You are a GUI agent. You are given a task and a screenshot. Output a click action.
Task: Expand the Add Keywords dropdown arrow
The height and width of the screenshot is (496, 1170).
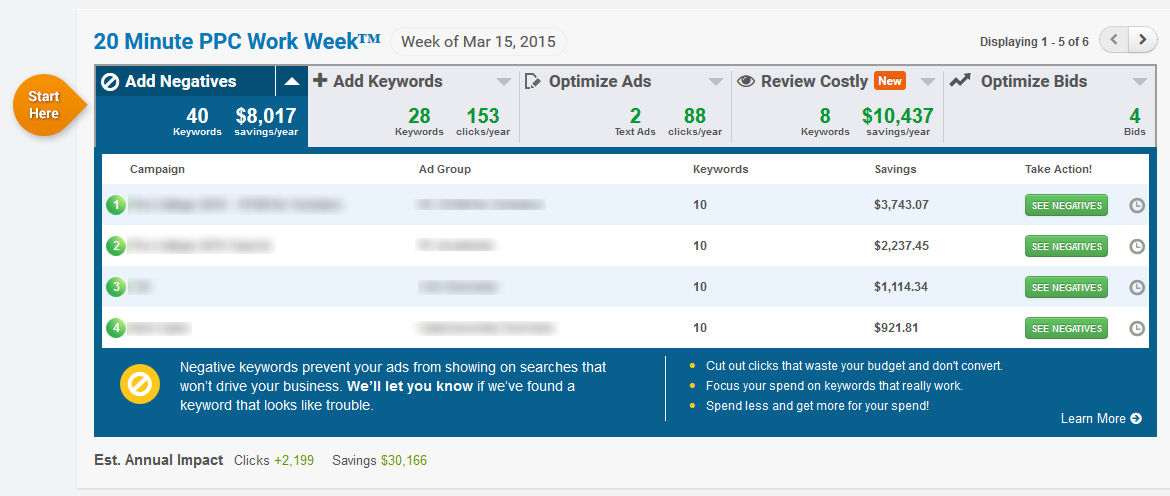click(503, 82)
